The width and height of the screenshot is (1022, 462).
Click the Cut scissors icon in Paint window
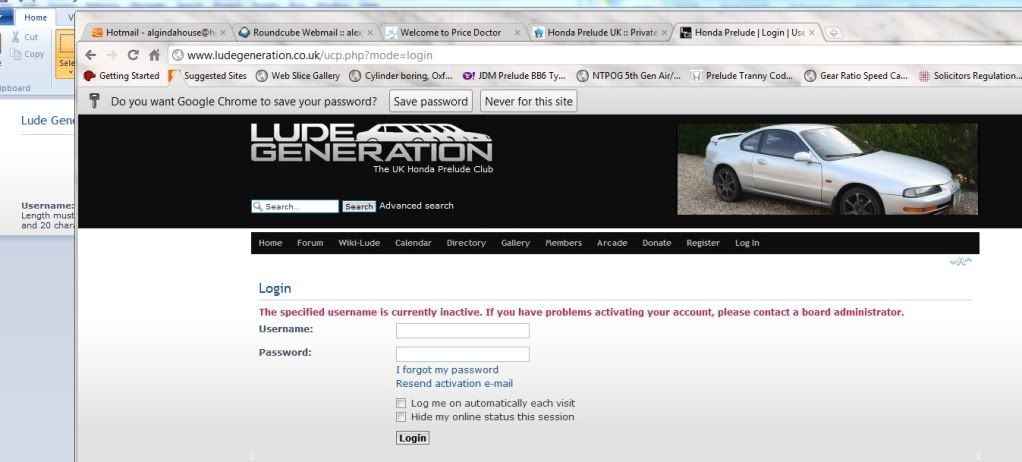(15, 37)
